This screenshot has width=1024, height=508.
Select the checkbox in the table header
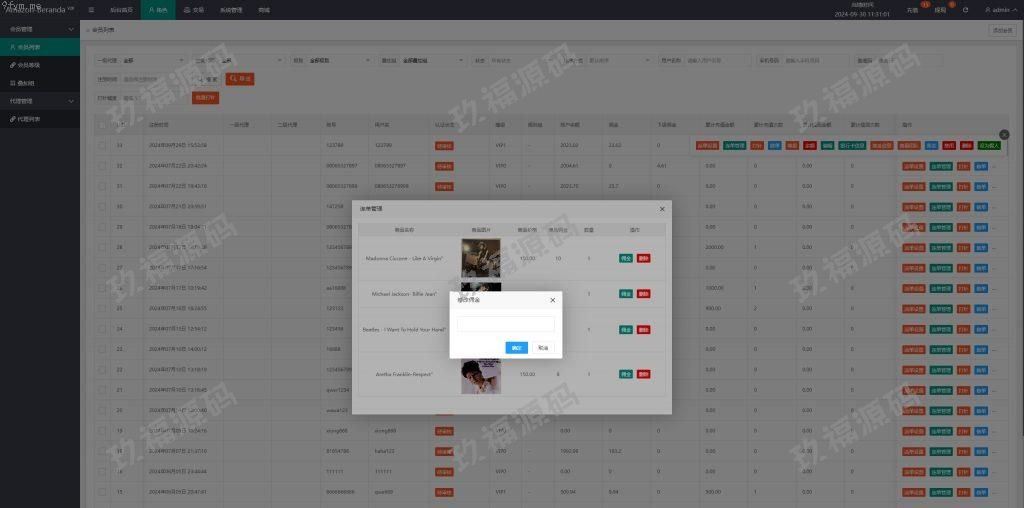(x=102, y=125)
